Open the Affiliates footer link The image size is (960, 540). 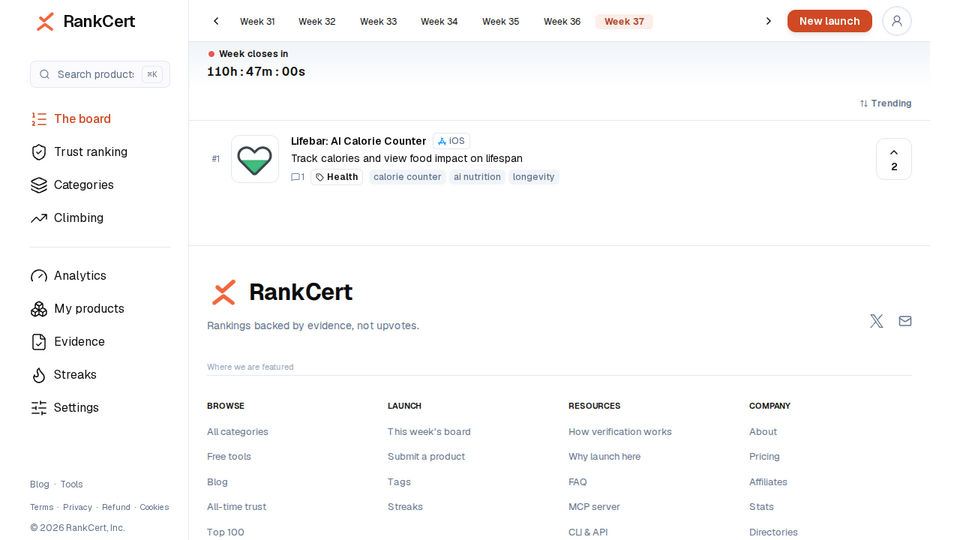click(x=768, y=482)
